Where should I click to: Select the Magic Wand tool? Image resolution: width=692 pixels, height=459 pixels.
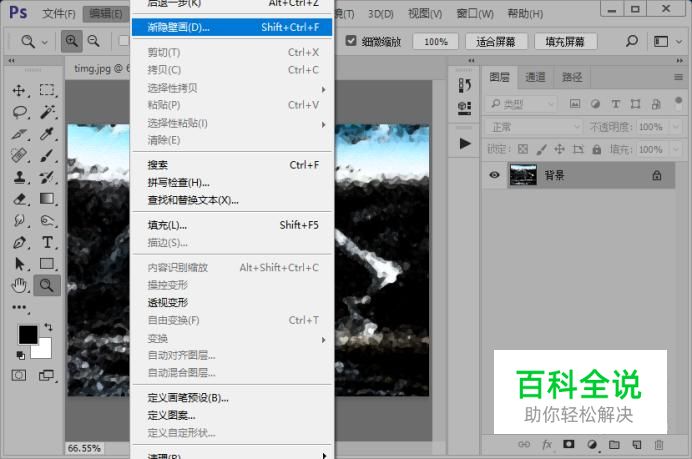point(47,112)
